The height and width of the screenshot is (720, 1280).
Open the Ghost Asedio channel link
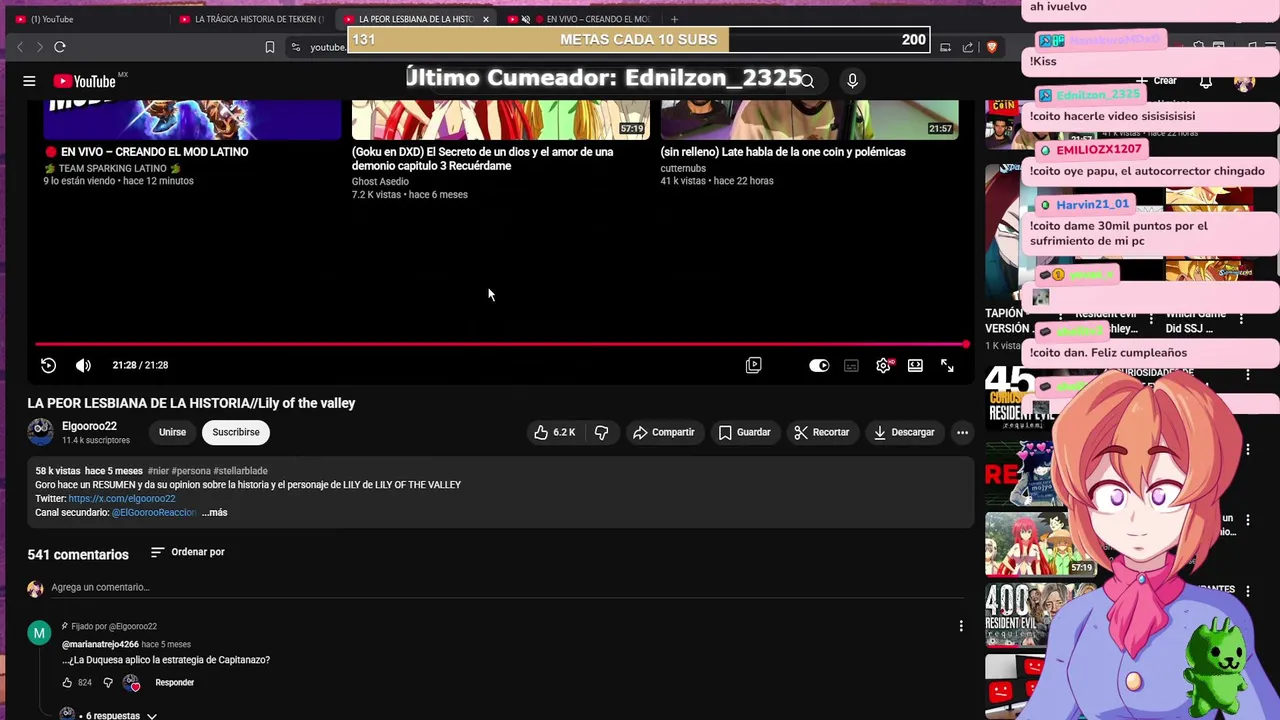click(x=380, y=182)
